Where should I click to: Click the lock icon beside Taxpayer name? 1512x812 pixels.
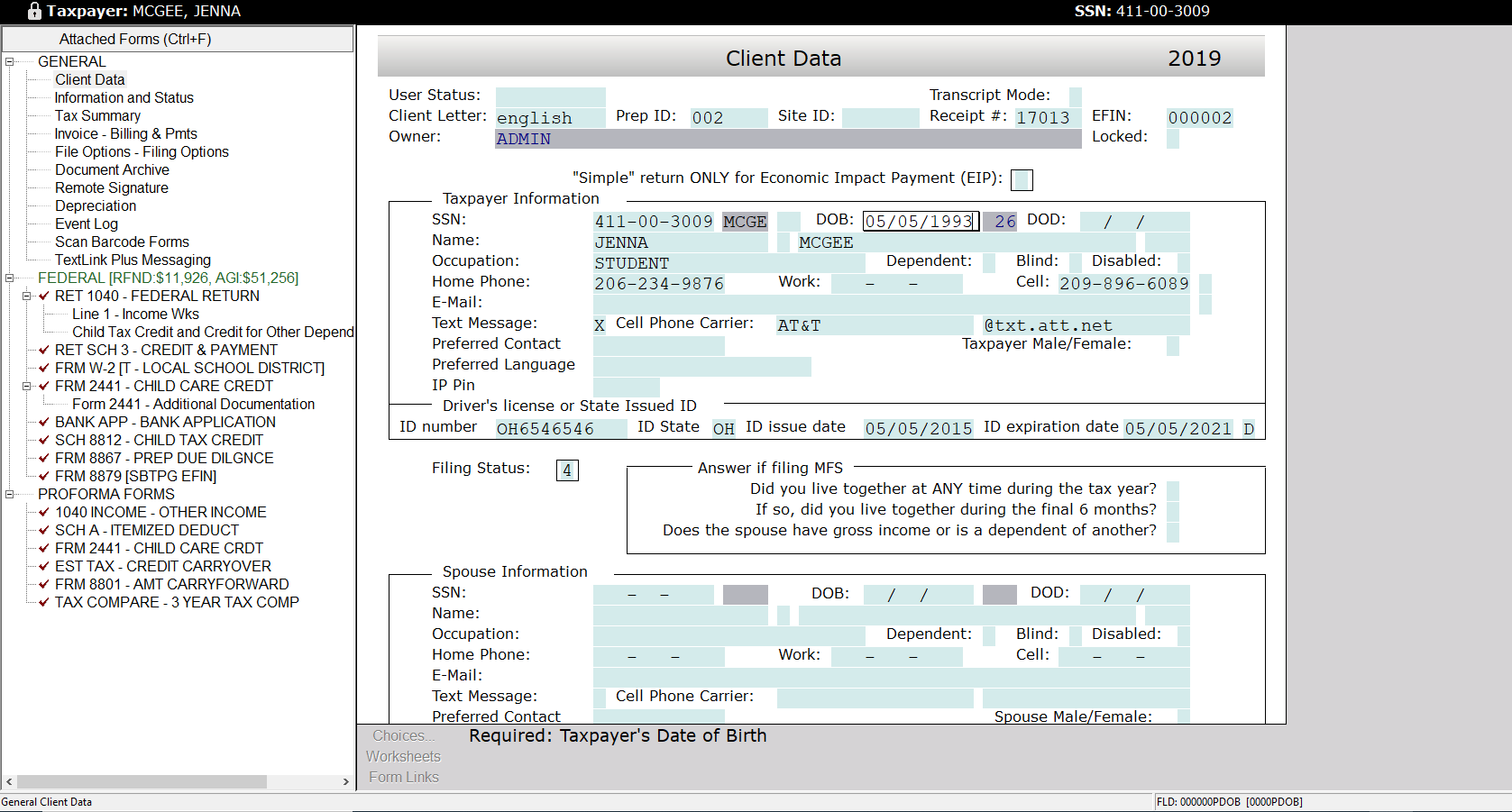point(34,12)
